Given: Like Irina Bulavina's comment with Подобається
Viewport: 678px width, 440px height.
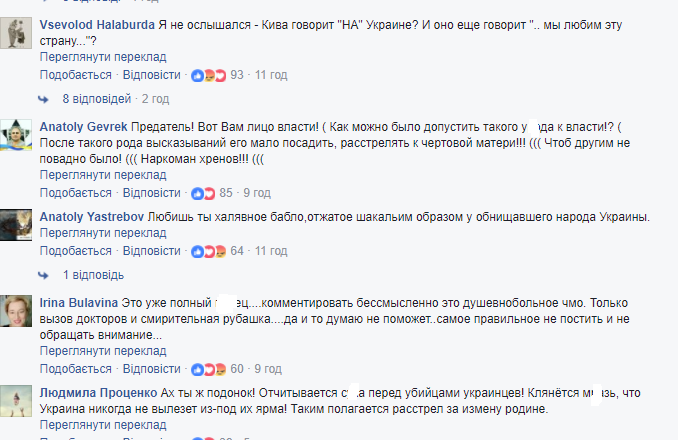Looking at the screenshot, I should pyautogui.click(x=76, y=369).
